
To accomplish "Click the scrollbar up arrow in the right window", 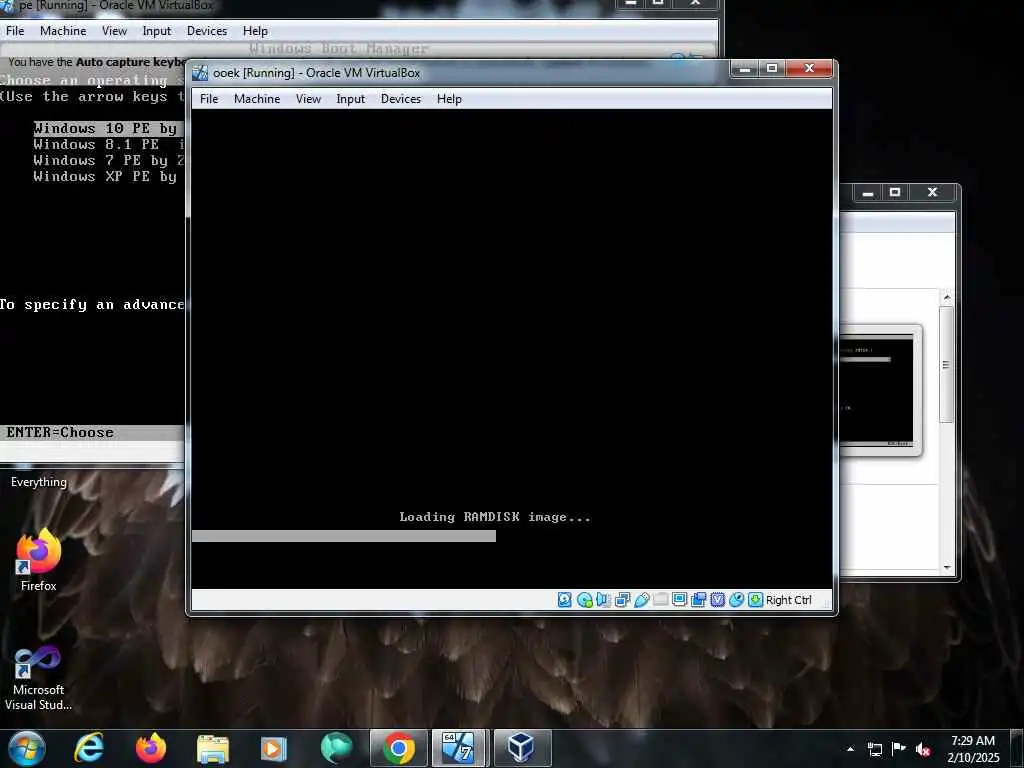I will click(947, 298).
